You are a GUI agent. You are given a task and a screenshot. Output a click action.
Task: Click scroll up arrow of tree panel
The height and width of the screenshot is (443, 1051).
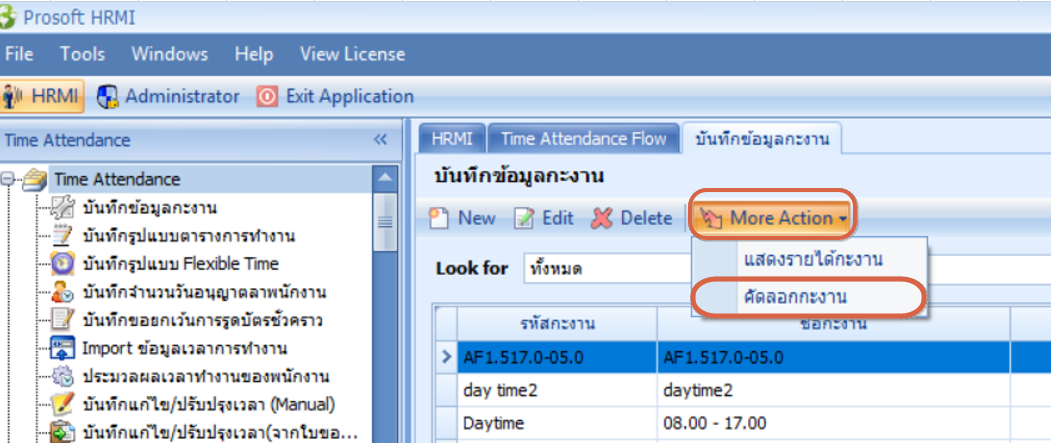[385, 178]
